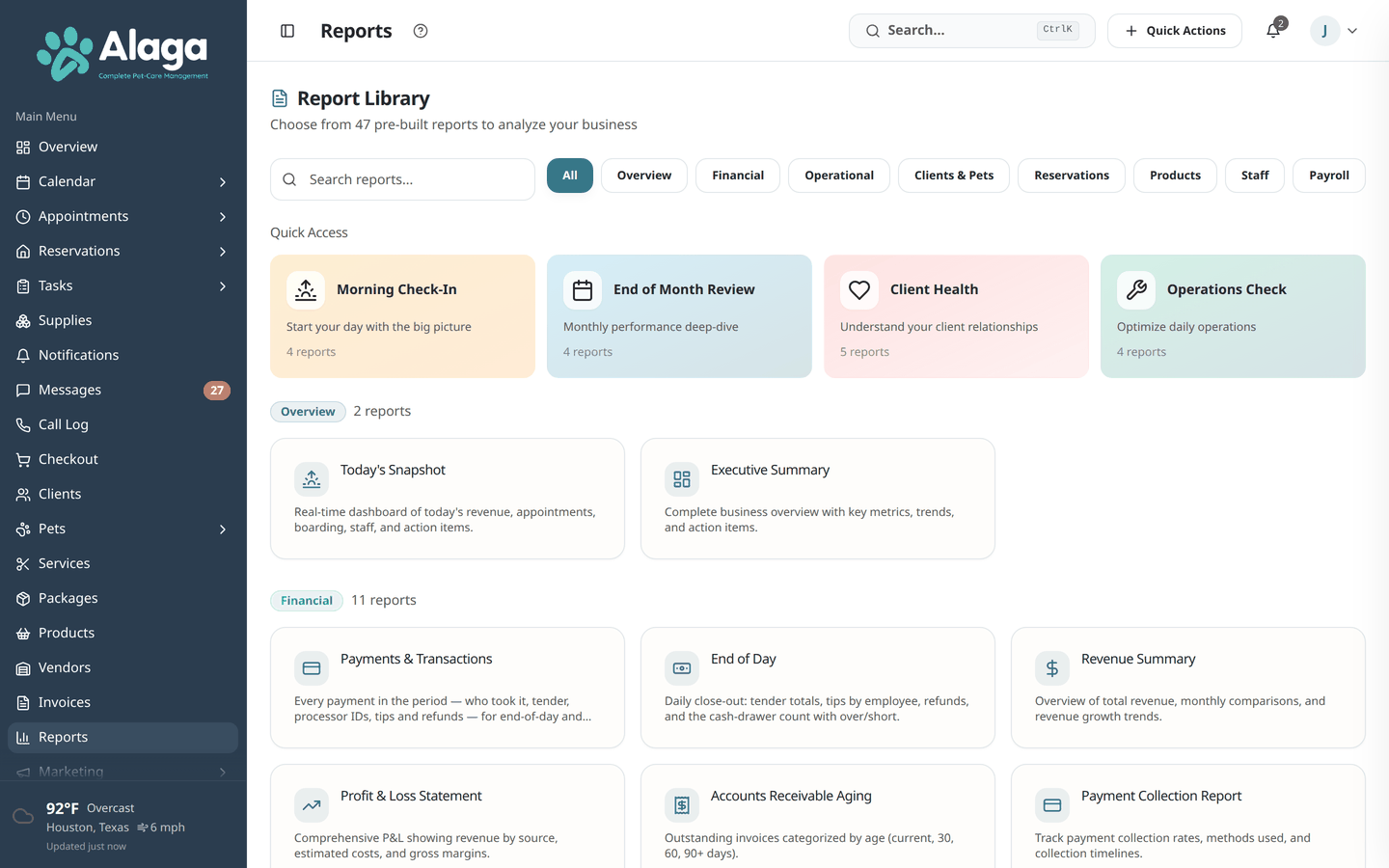Open the J user avatar
This screenshot has width=1389, height=868.
(1324, 31)
